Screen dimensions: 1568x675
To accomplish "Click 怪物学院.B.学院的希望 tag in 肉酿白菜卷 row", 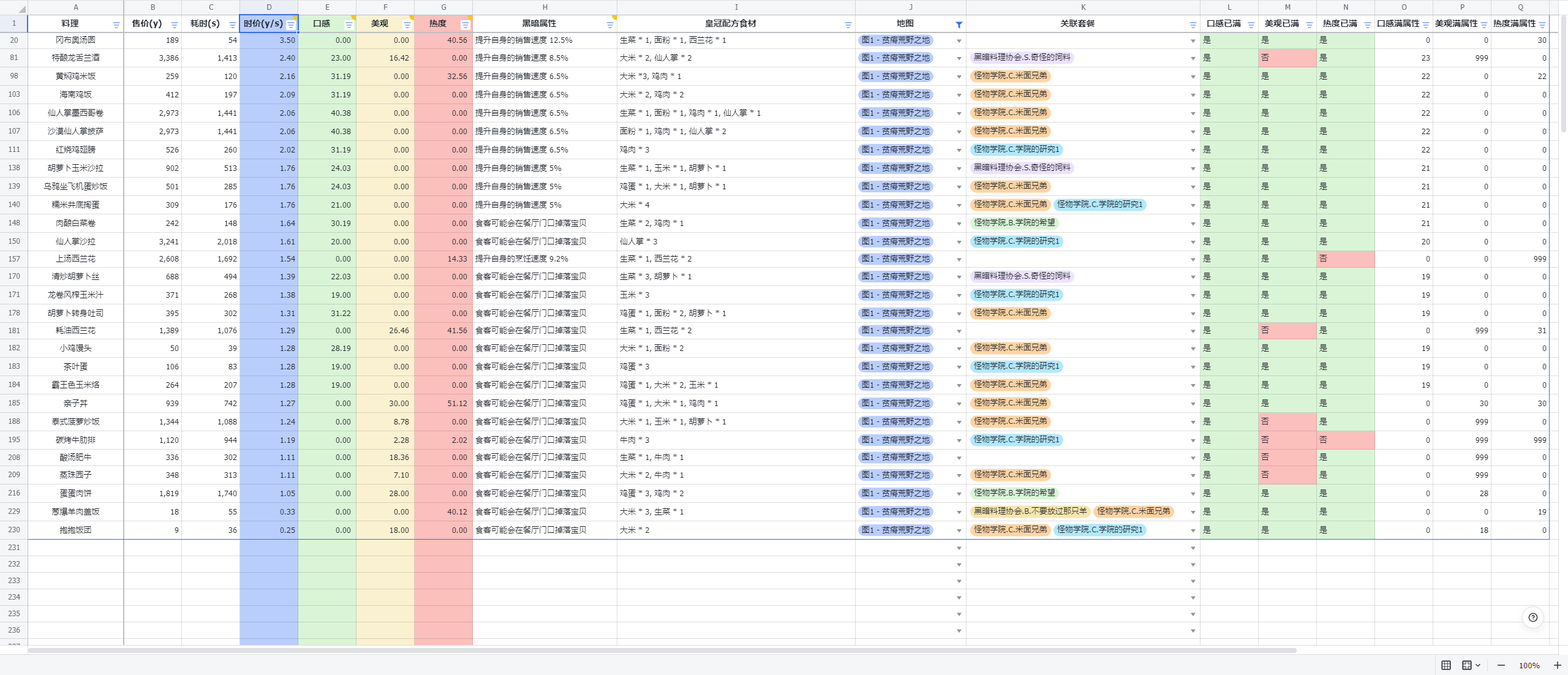I will [1014, 223].
